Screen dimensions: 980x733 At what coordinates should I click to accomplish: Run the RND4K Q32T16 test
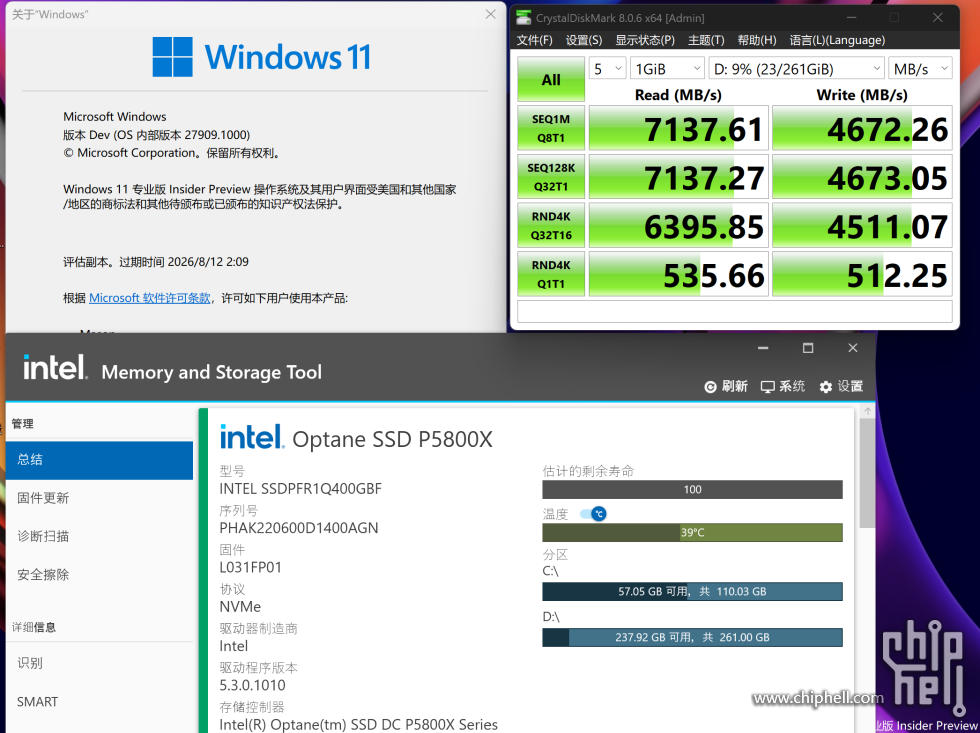tap(551, 226)
